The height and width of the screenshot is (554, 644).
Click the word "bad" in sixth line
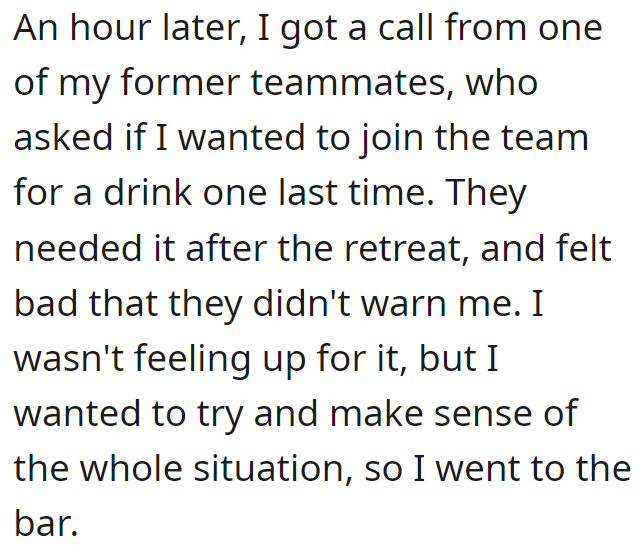coord(46,303)
